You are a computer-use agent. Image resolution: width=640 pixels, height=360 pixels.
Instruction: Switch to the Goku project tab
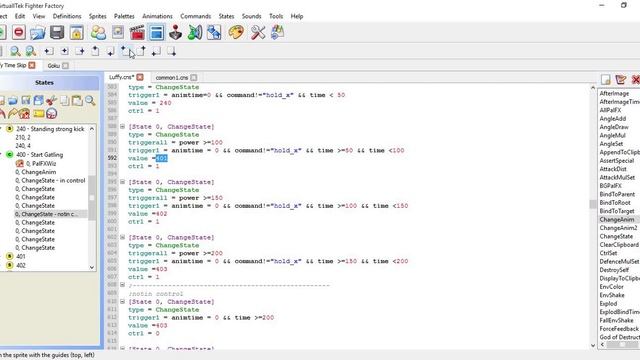click(x=53, y=65)
